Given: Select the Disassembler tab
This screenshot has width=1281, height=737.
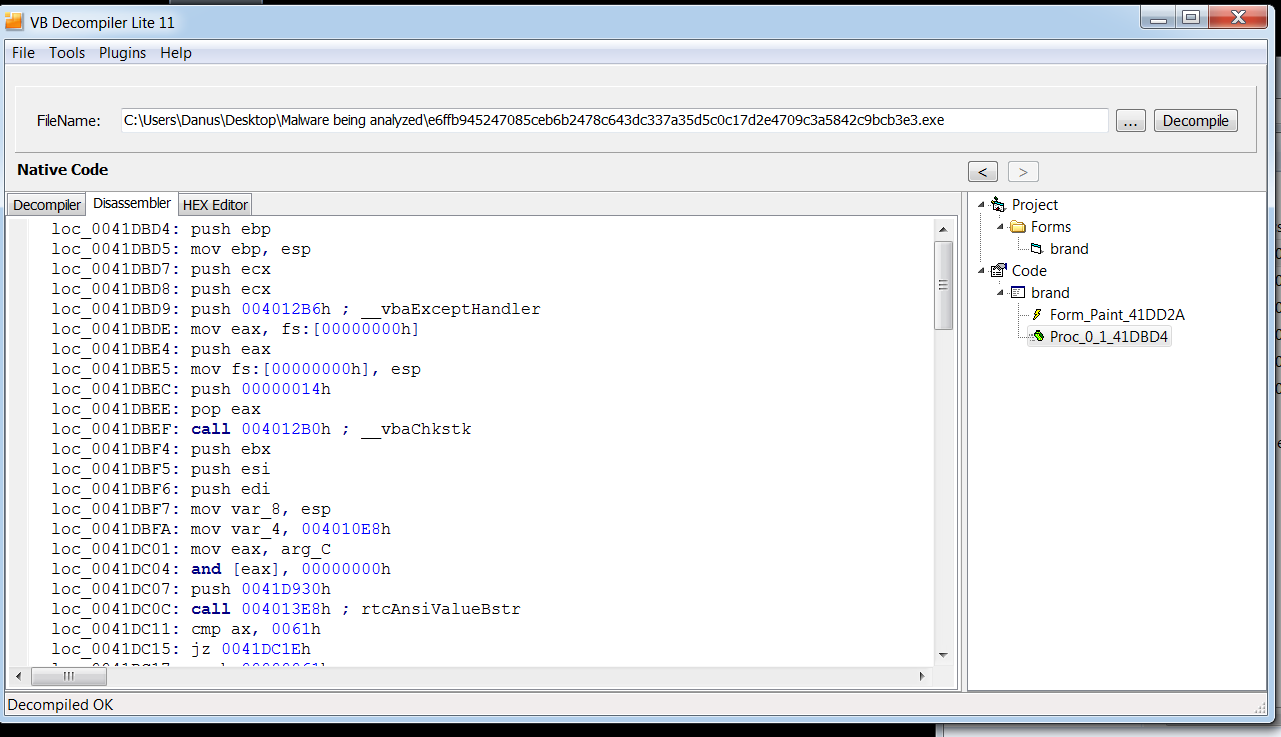Looking at the screenshot, I should [x=131, y=203].
